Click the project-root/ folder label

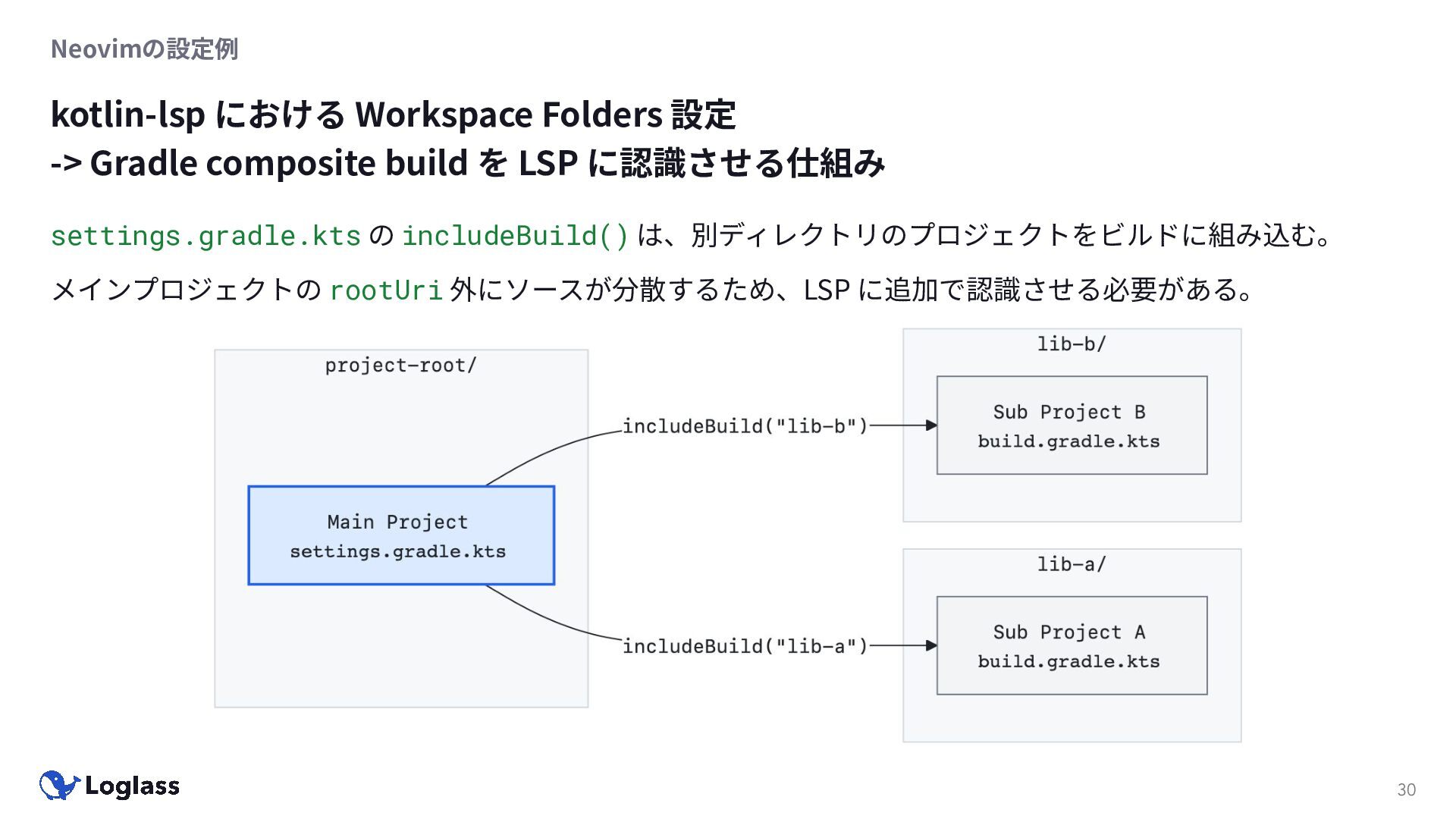[400, 366]
